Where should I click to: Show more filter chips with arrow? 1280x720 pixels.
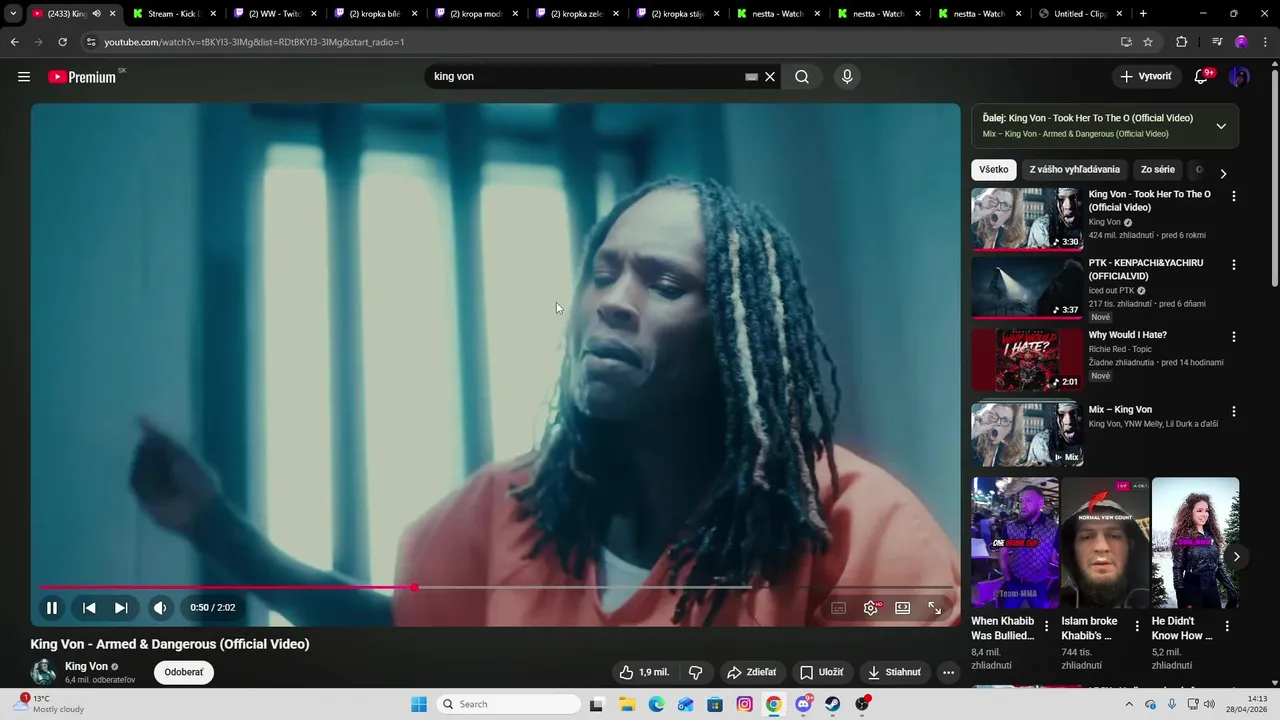tap(1223, 173)
